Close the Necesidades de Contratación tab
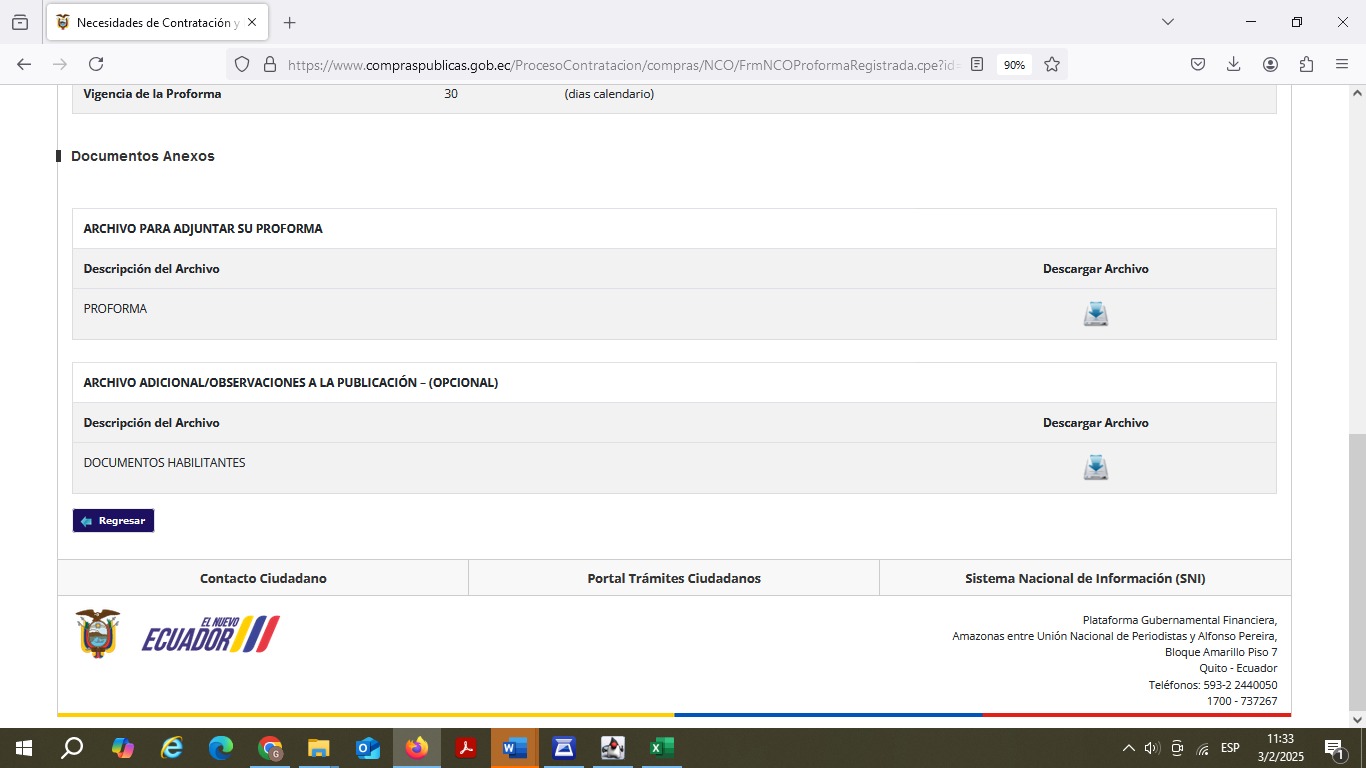The image size is (1366, 768). [x=252, y=22]
